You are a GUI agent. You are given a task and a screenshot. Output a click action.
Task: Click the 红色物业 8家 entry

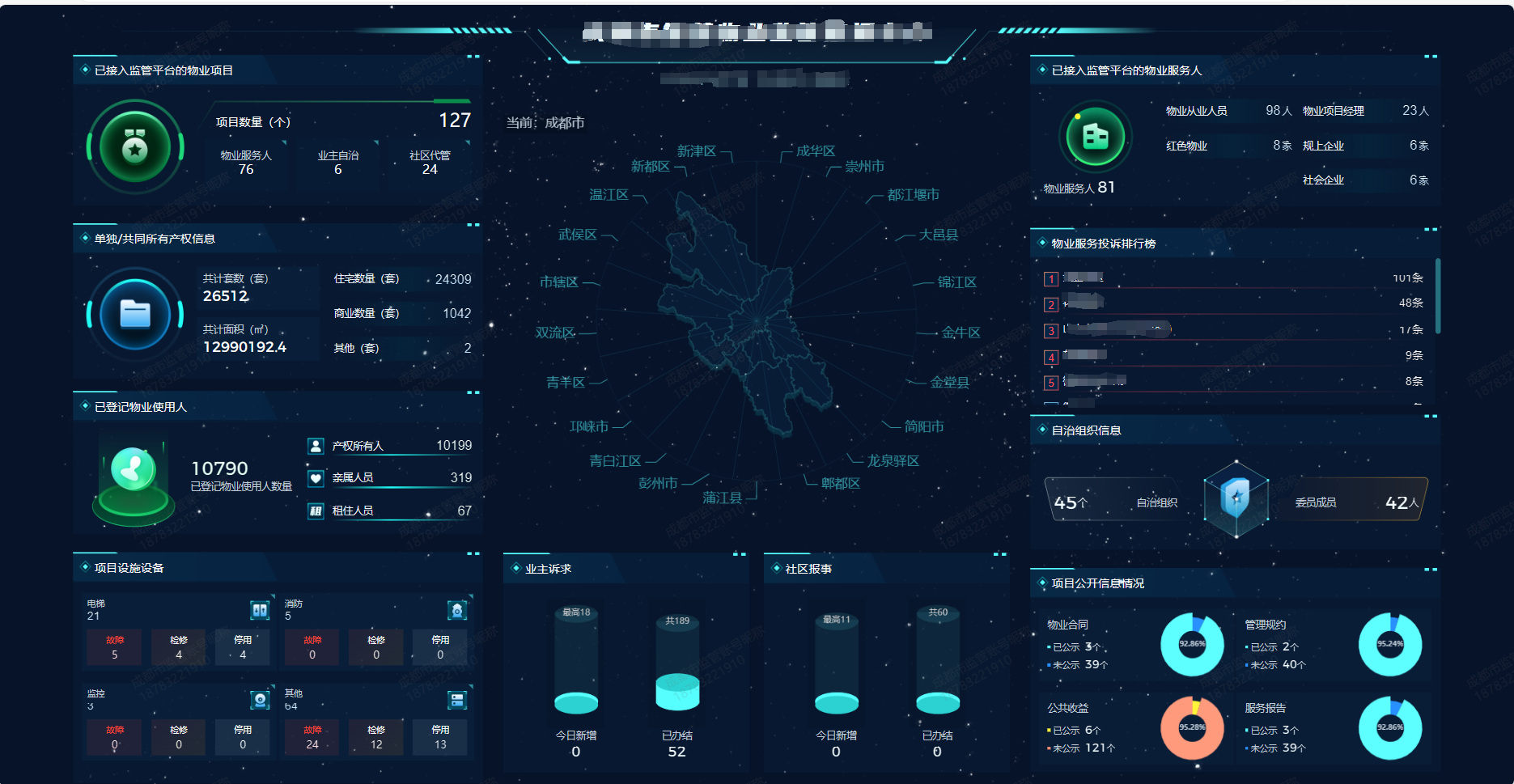(x=1228, y=146)
